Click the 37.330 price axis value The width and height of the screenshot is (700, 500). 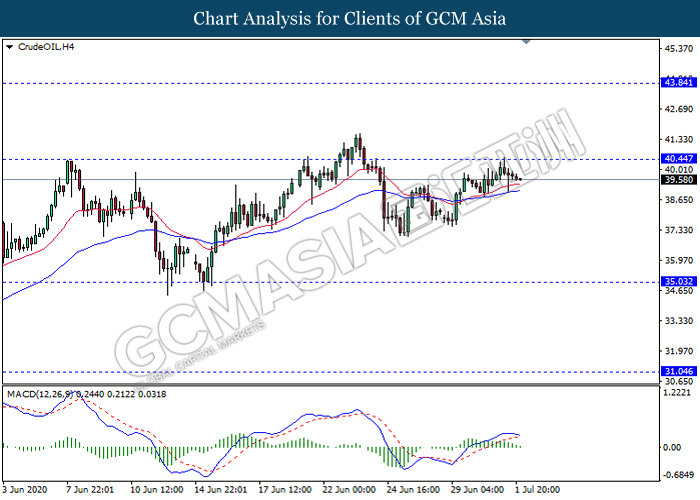pyautogui.click(x=679, y=230)
